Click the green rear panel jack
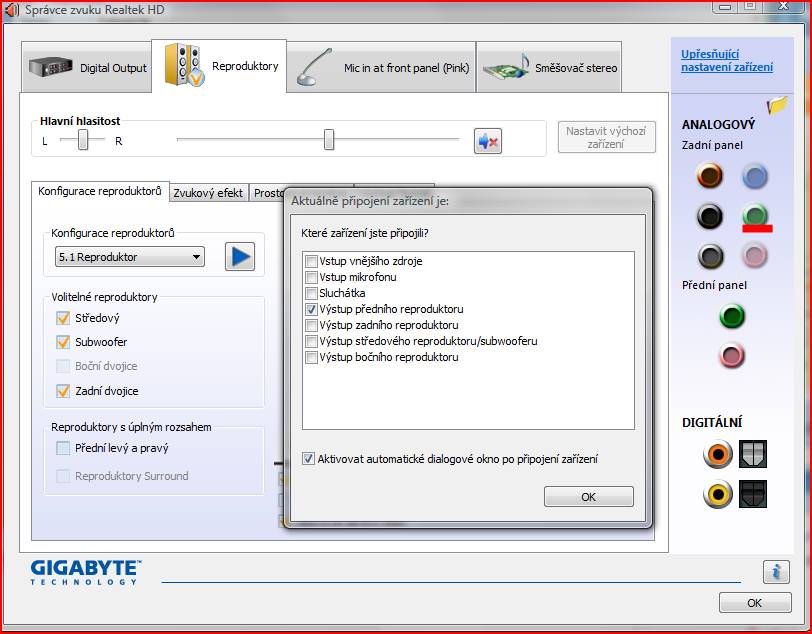812x634 pixels. tap(755, 214)
